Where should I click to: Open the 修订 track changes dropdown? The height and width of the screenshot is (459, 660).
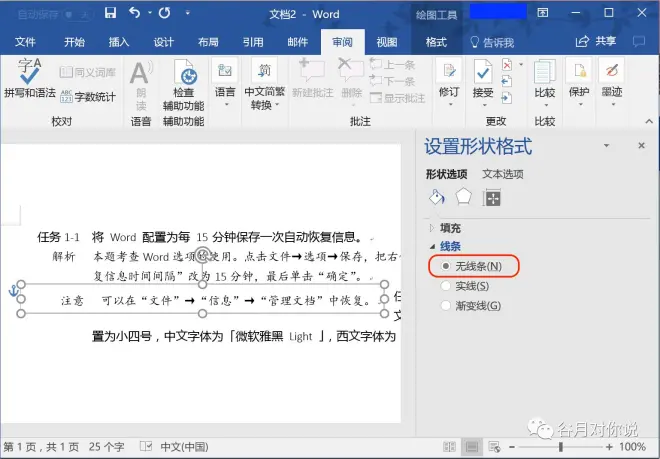click(449, 83)
